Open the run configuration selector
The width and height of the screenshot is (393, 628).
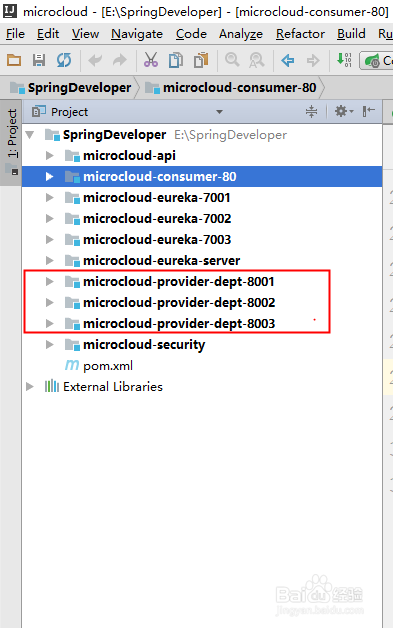377,60
